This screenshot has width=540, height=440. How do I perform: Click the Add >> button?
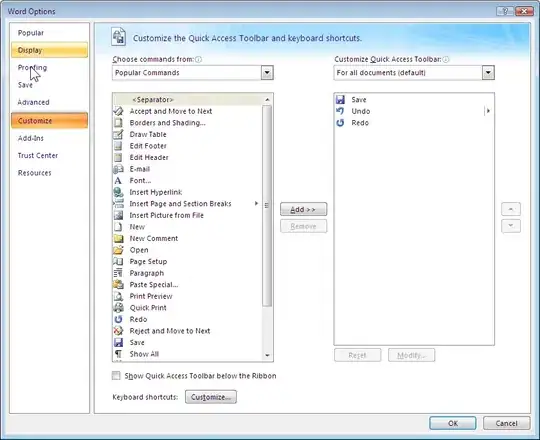[x=303, y=209]
